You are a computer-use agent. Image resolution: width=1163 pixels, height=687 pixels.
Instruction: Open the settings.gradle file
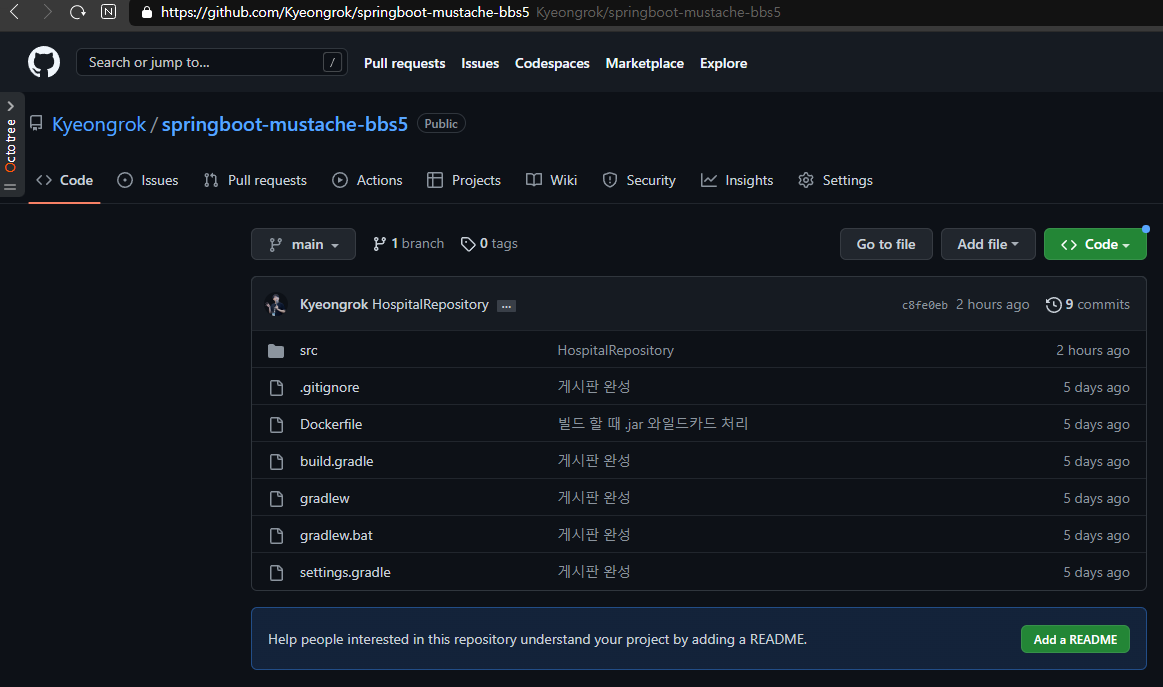pos(345,573)
